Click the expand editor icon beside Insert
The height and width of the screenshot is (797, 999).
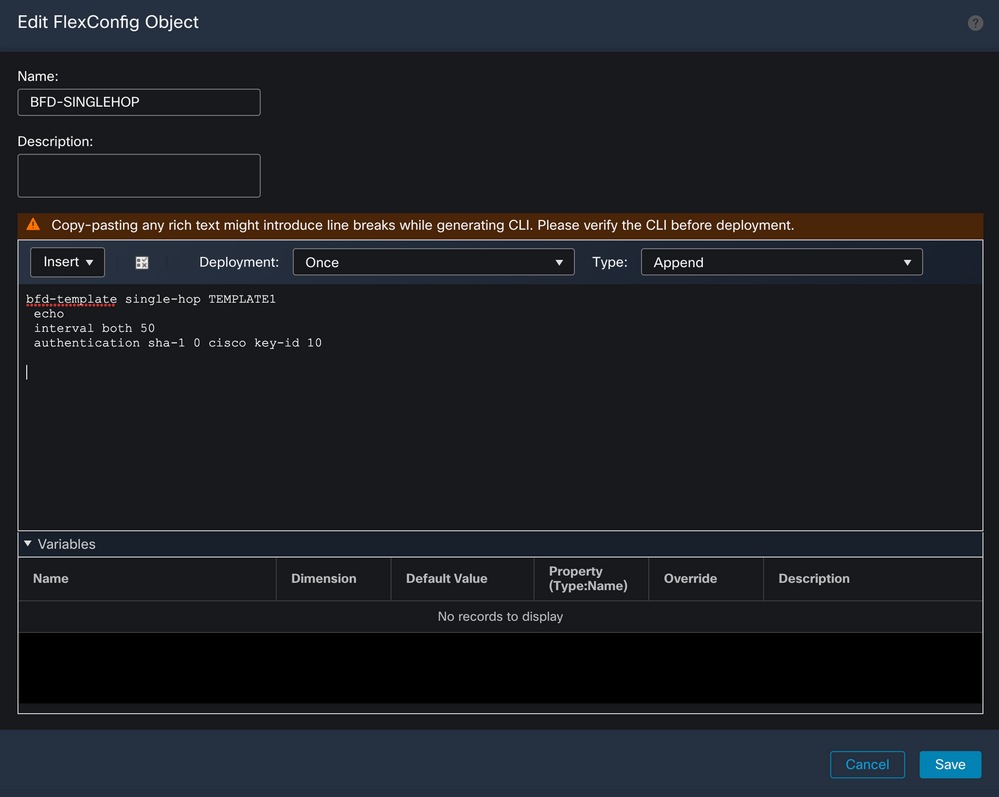[x=141, y=262]
